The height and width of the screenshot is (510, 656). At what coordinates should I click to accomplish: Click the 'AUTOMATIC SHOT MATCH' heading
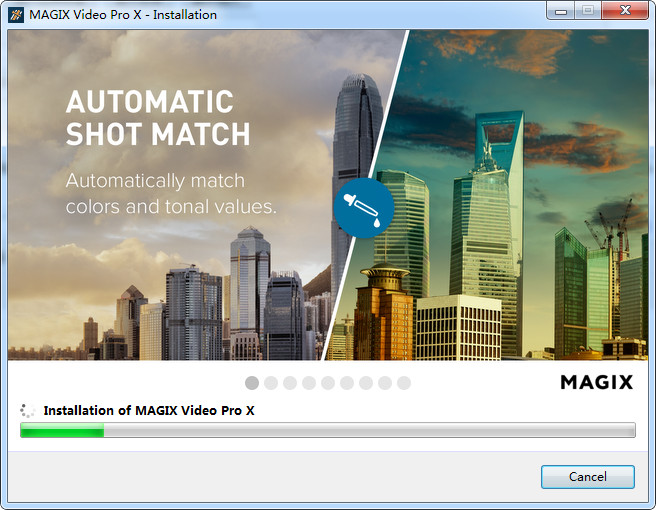[x=158, y=118]
